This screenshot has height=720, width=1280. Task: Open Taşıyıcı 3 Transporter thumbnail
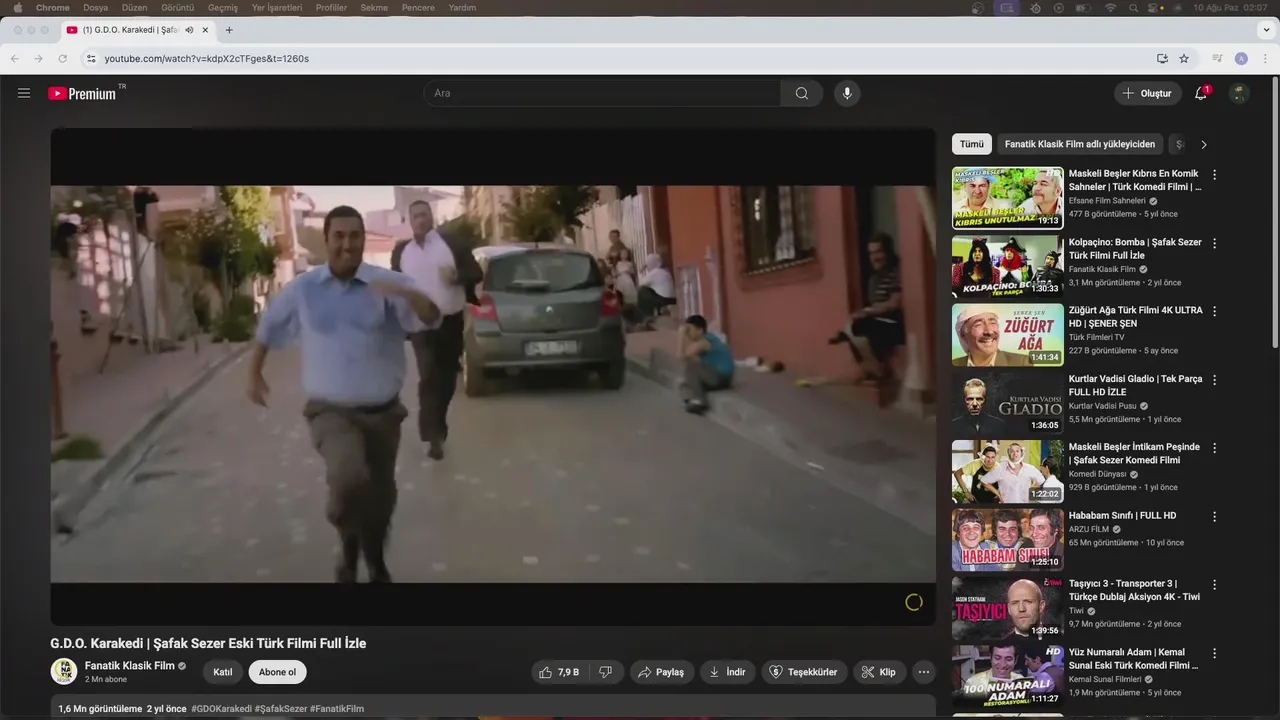coord(1007,608)
